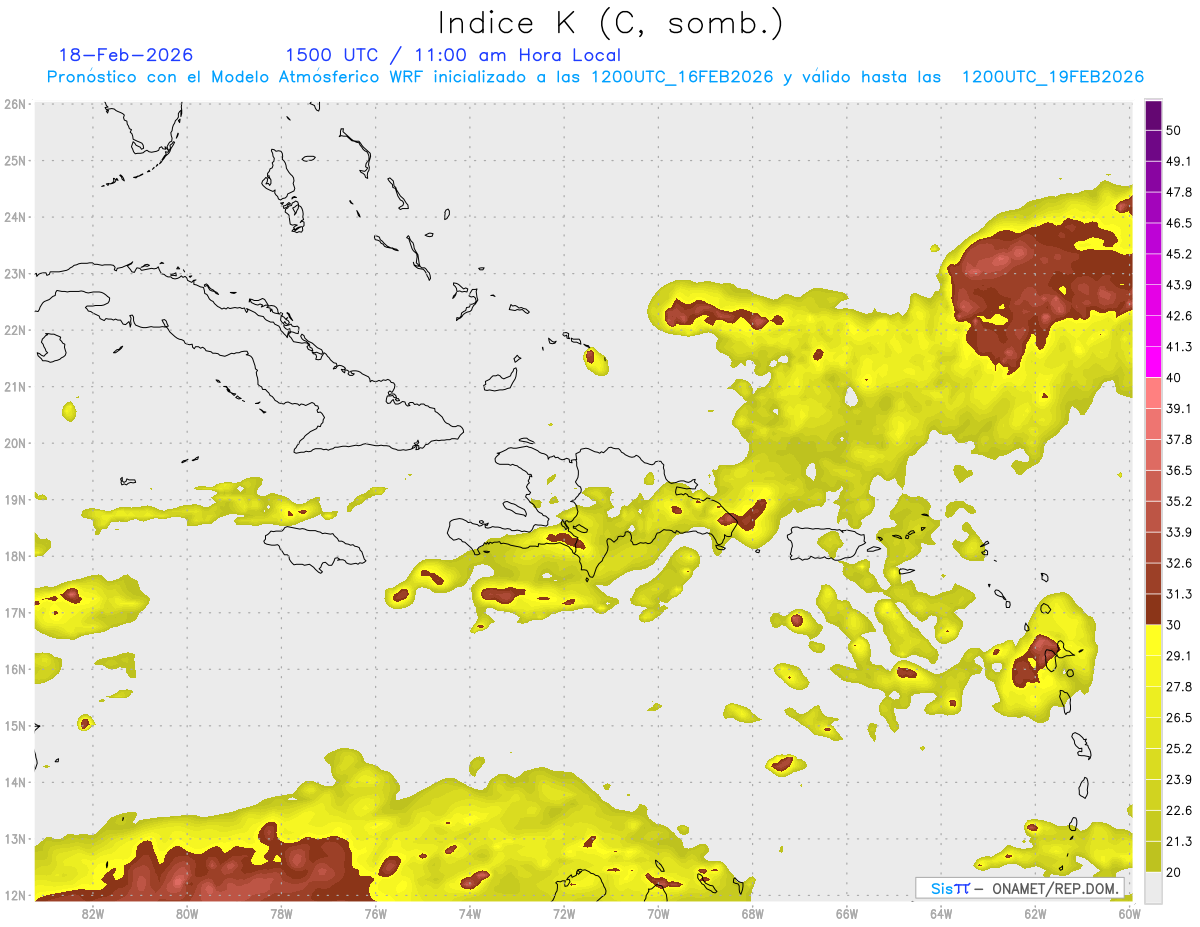Screen dimensions: 1200x927
Task: Click the colorbar value '46.5'
Action: coord(1178,223)
